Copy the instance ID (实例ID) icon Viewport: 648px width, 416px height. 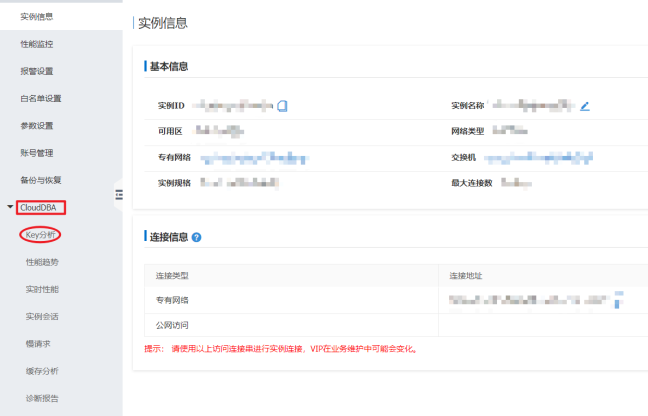(x=283, y=105)
